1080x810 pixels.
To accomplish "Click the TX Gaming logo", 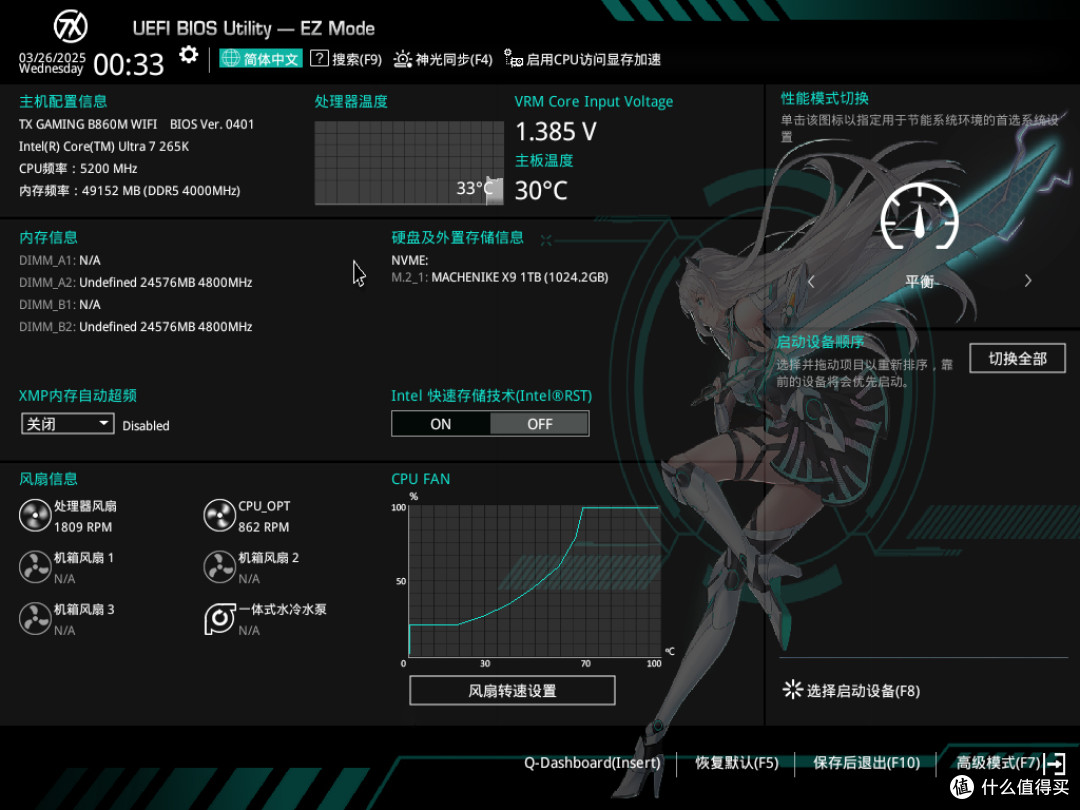I will click(71, 27).
